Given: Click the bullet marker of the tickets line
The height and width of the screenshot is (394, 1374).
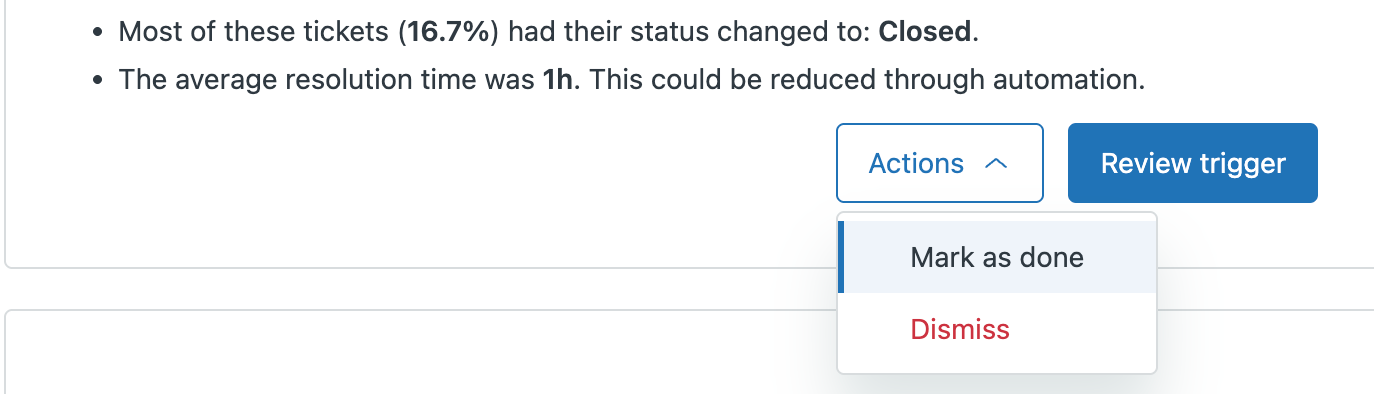Looking at the screenshot, I should pyautogui.click(x=96, y=33).
